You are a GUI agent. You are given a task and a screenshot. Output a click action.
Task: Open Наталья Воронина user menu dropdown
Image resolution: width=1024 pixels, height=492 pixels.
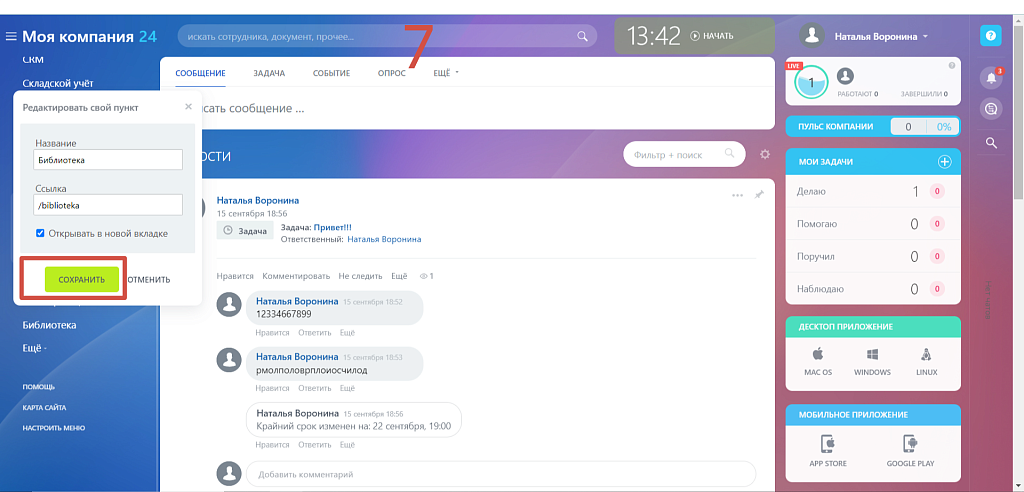coord(880,36)
